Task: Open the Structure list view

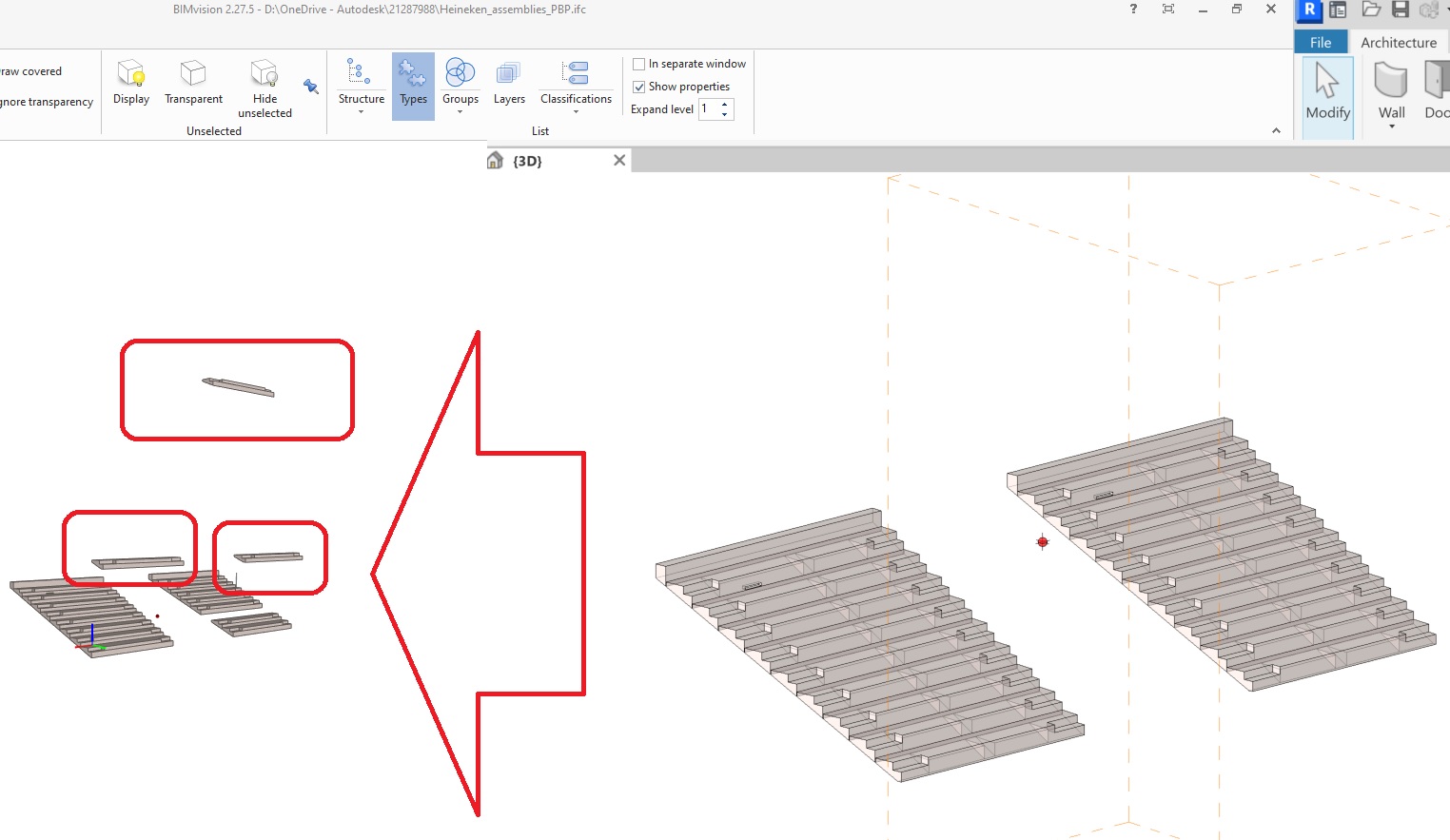Action: [360, 86]
